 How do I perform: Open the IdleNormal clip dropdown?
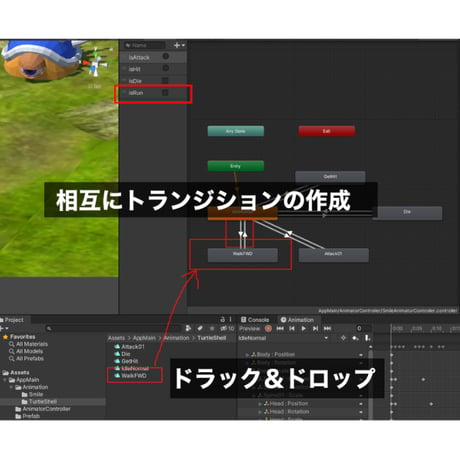coord(283,338)
